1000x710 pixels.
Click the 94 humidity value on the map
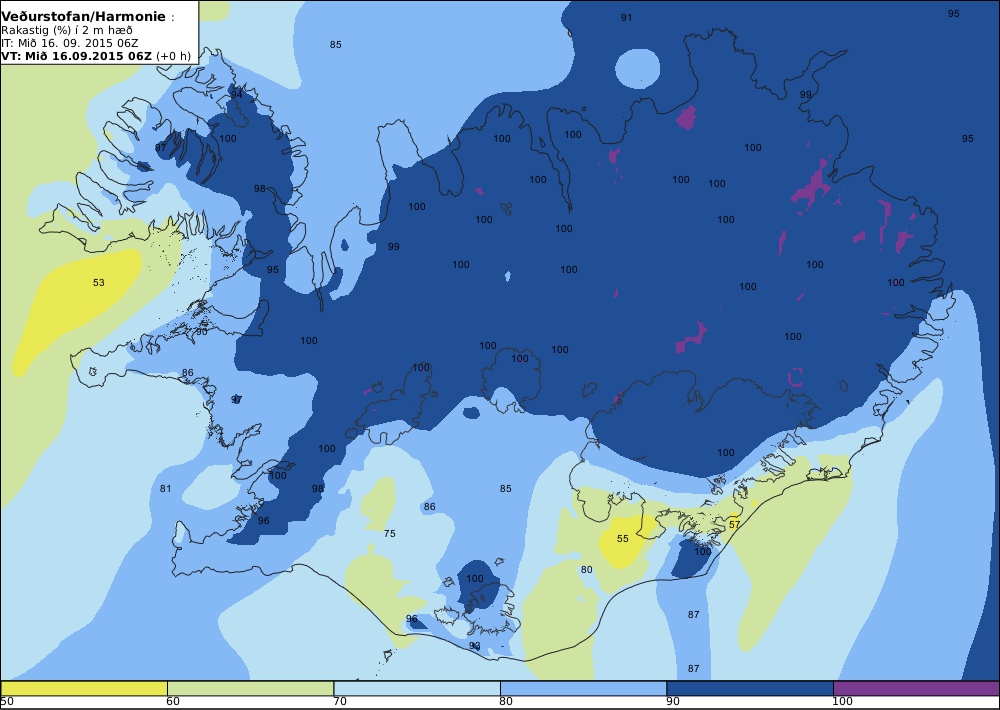point(237,94)
